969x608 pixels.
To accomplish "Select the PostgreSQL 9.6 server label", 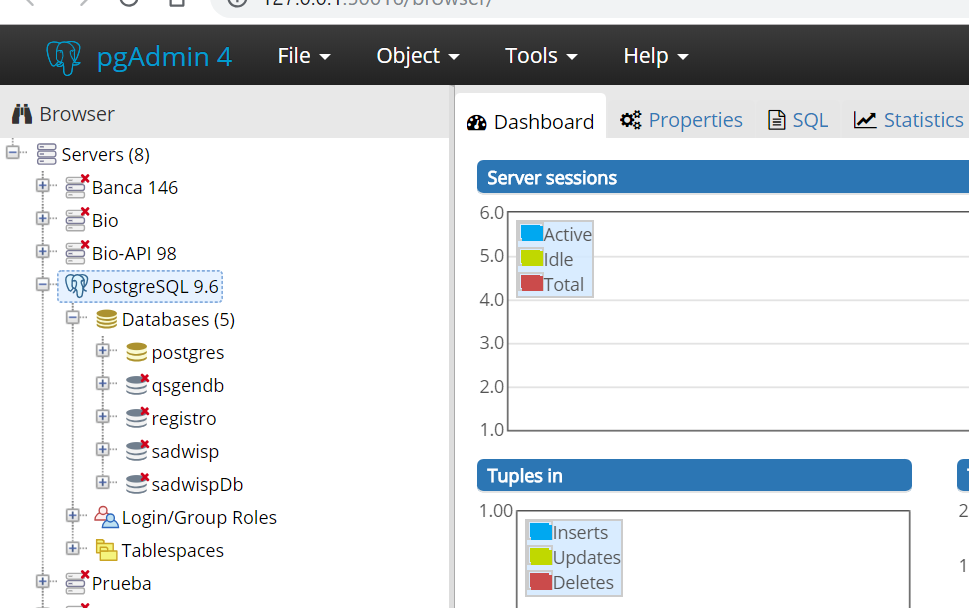I will (155, 286).
